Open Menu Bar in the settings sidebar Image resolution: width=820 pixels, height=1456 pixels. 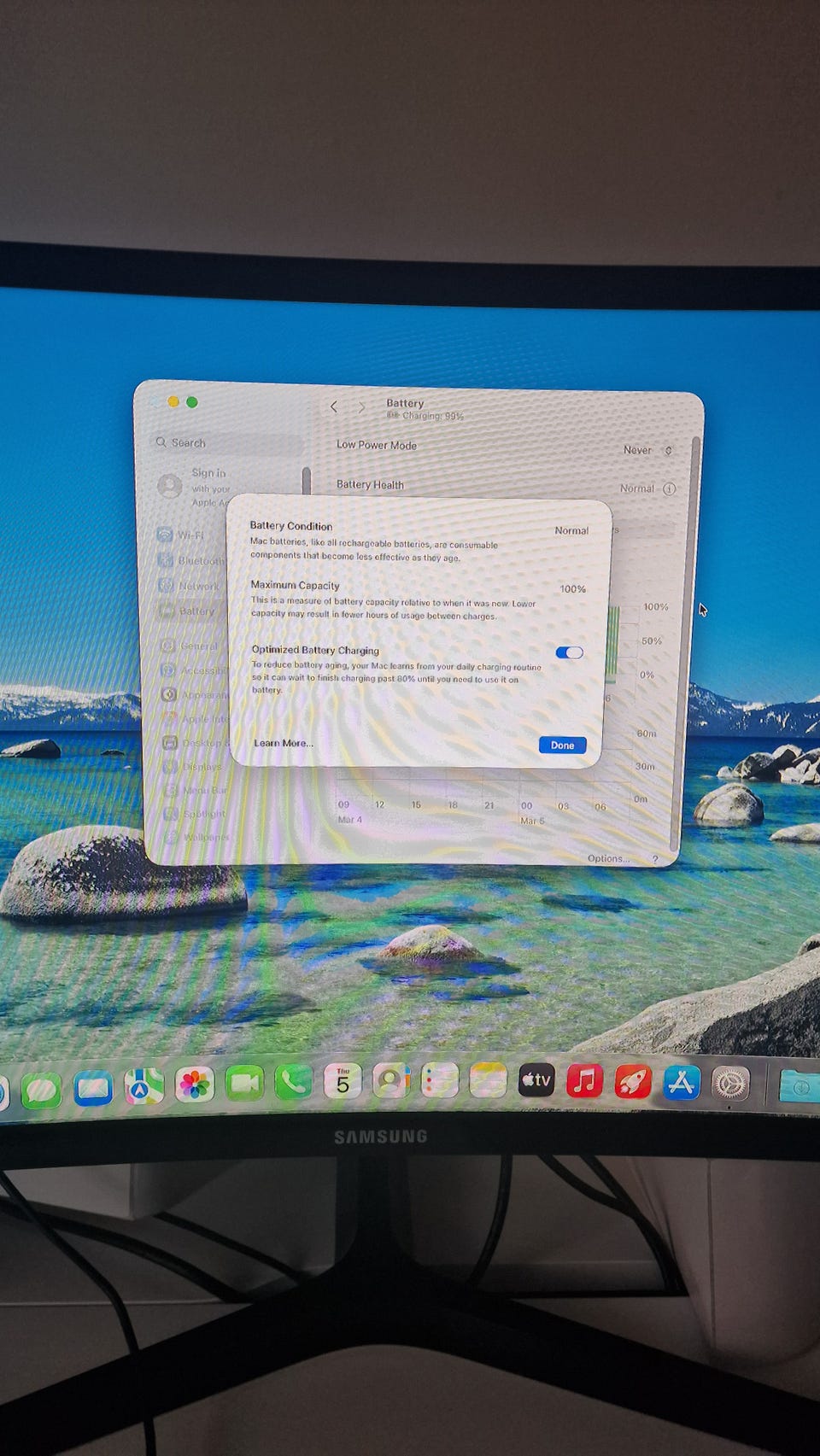(196, 791)
